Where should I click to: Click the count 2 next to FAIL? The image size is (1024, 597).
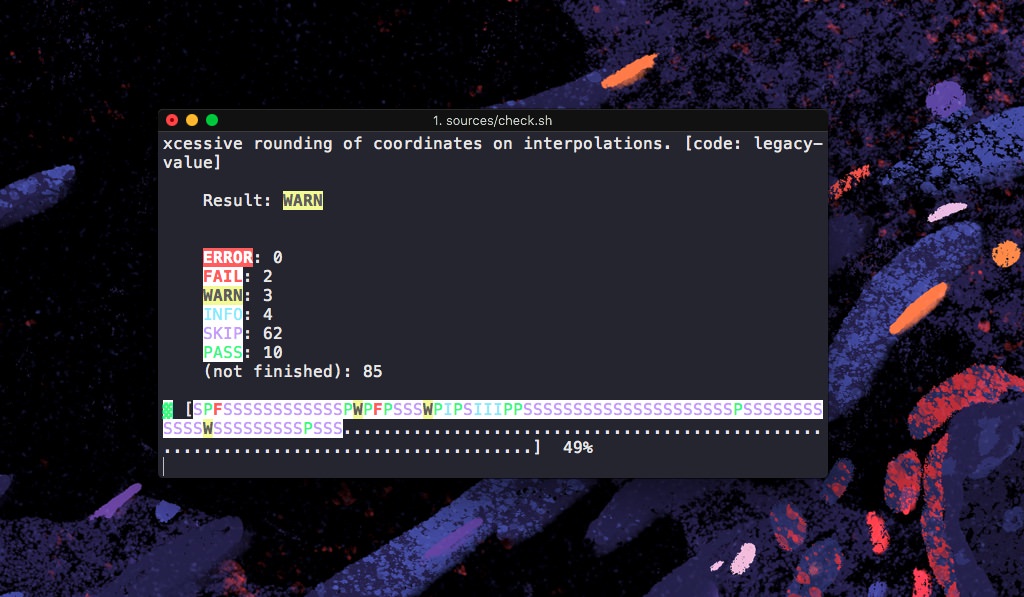tap(268, 276)
